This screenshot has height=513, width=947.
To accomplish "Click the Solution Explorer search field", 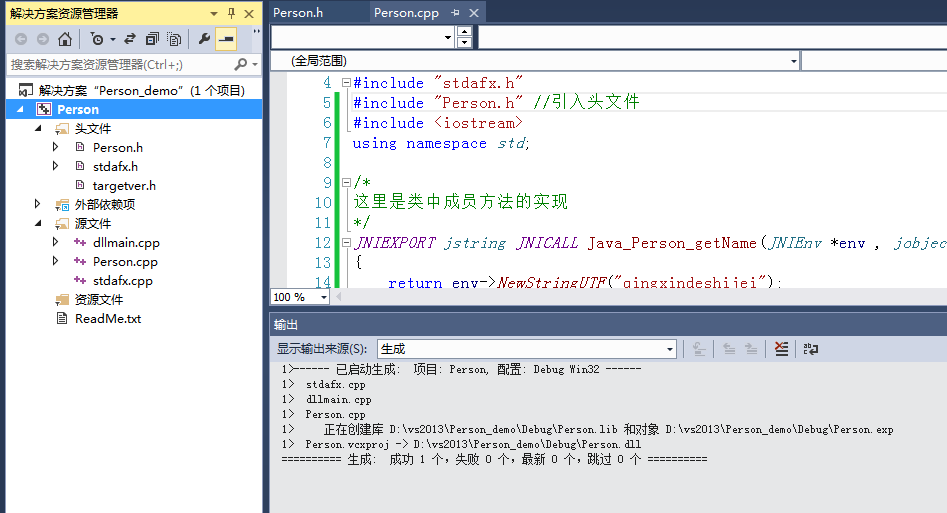I will pos(121,65).
